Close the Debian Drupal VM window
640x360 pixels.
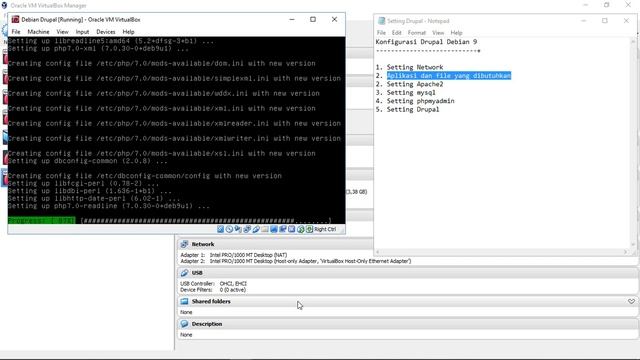(x=334, y=19)
